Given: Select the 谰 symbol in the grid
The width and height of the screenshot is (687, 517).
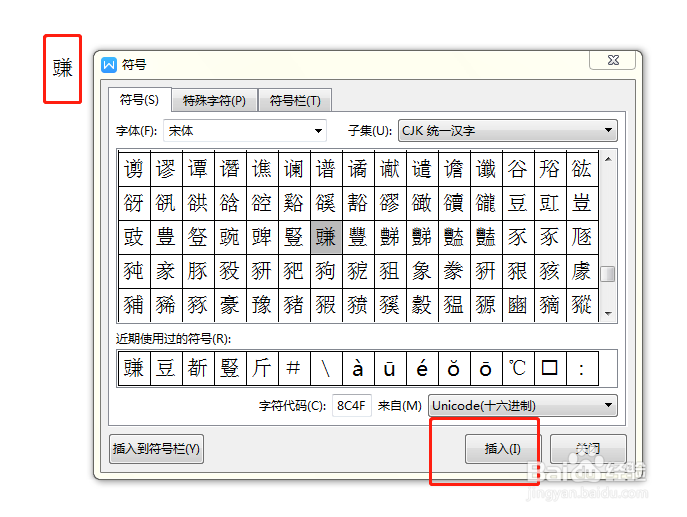Looking at the screenshot, I should tap(294, 169).
